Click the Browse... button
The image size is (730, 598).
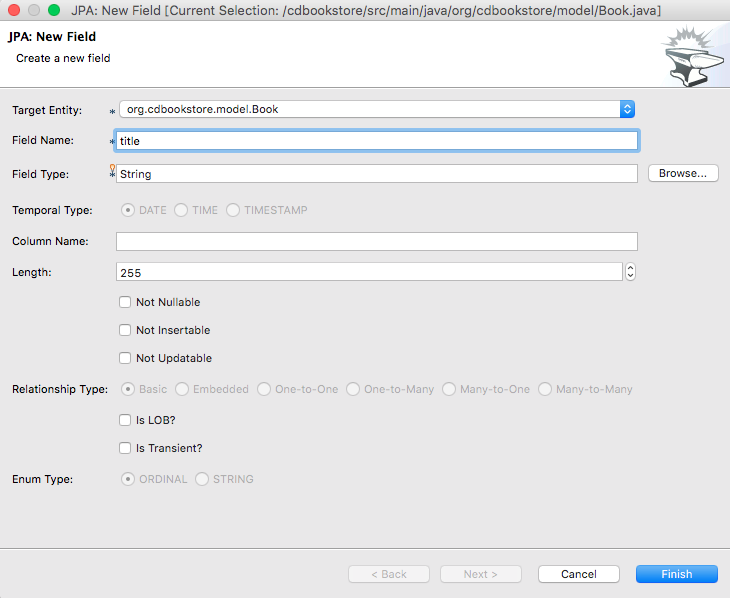pyautogui.click(x=683, y=173)
